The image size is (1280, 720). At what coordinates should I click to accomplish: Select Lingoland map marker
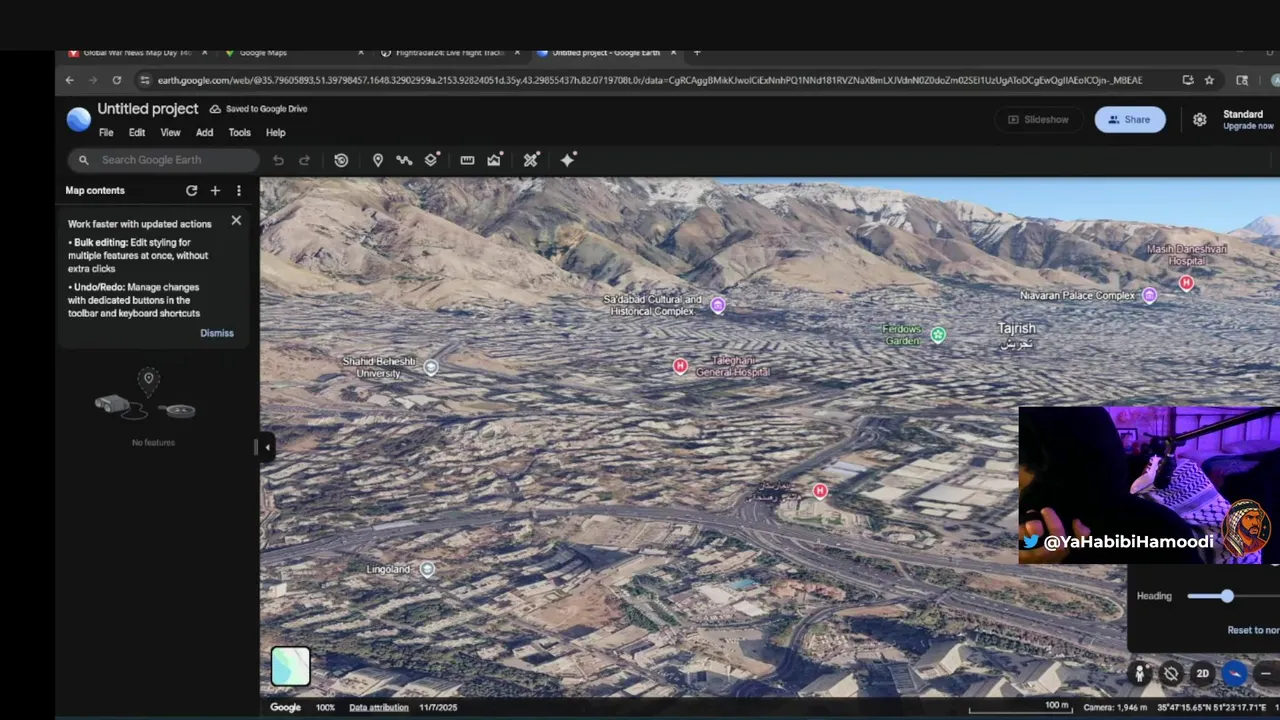click(x=427, y=569)
